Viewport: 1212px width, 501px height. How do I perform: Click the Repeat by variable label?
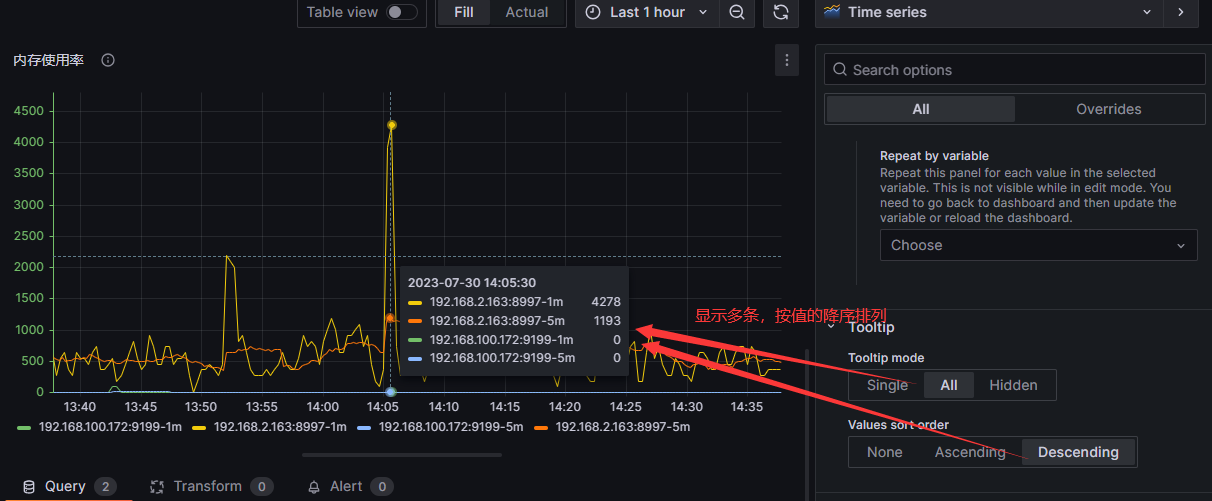click(x=934, y=156)
